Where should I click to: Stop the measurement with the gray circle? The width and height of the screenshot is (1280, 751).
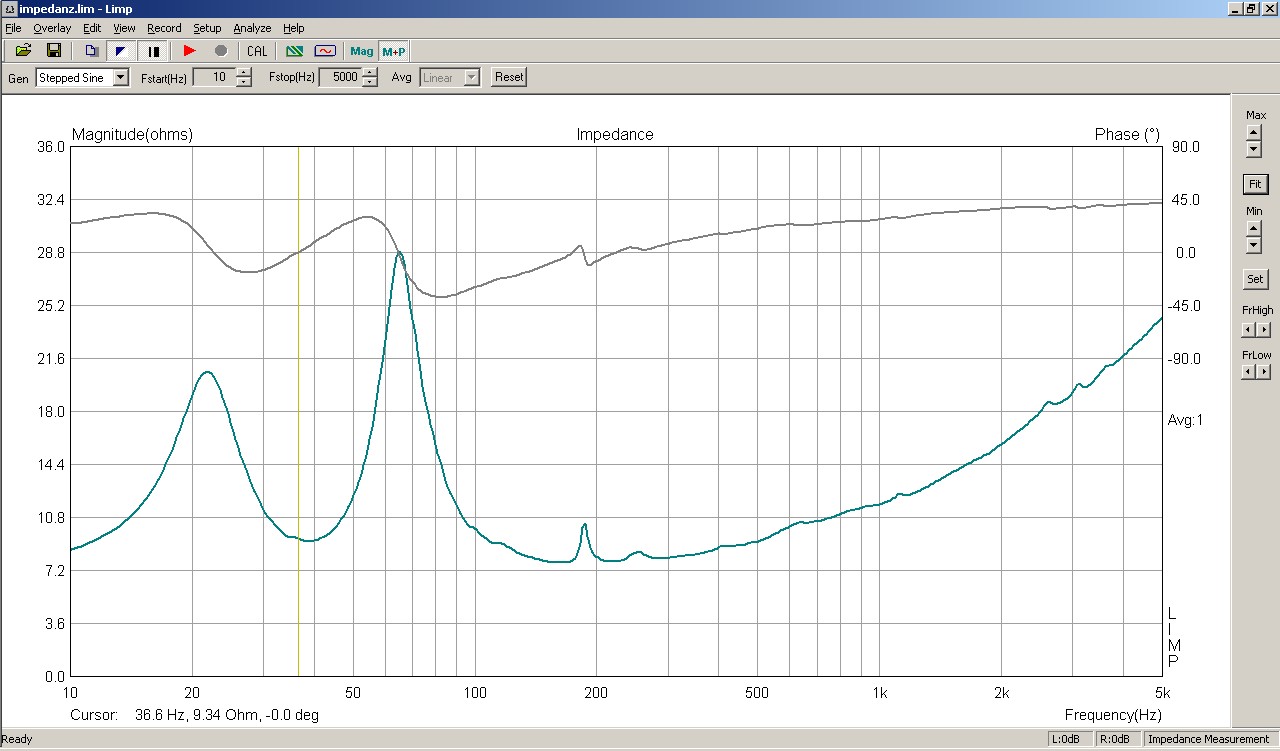(221, 51)
